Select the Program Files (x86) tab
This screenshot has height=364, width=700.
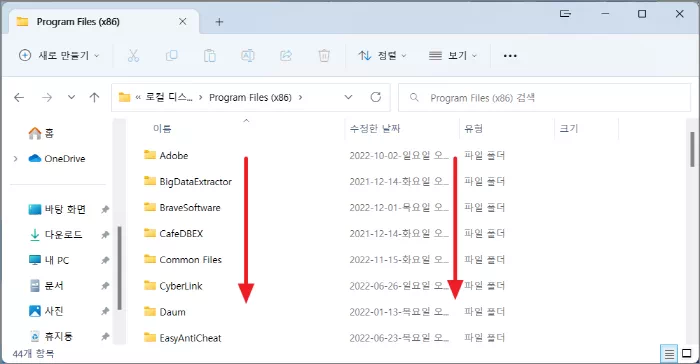tap(104, 21)
